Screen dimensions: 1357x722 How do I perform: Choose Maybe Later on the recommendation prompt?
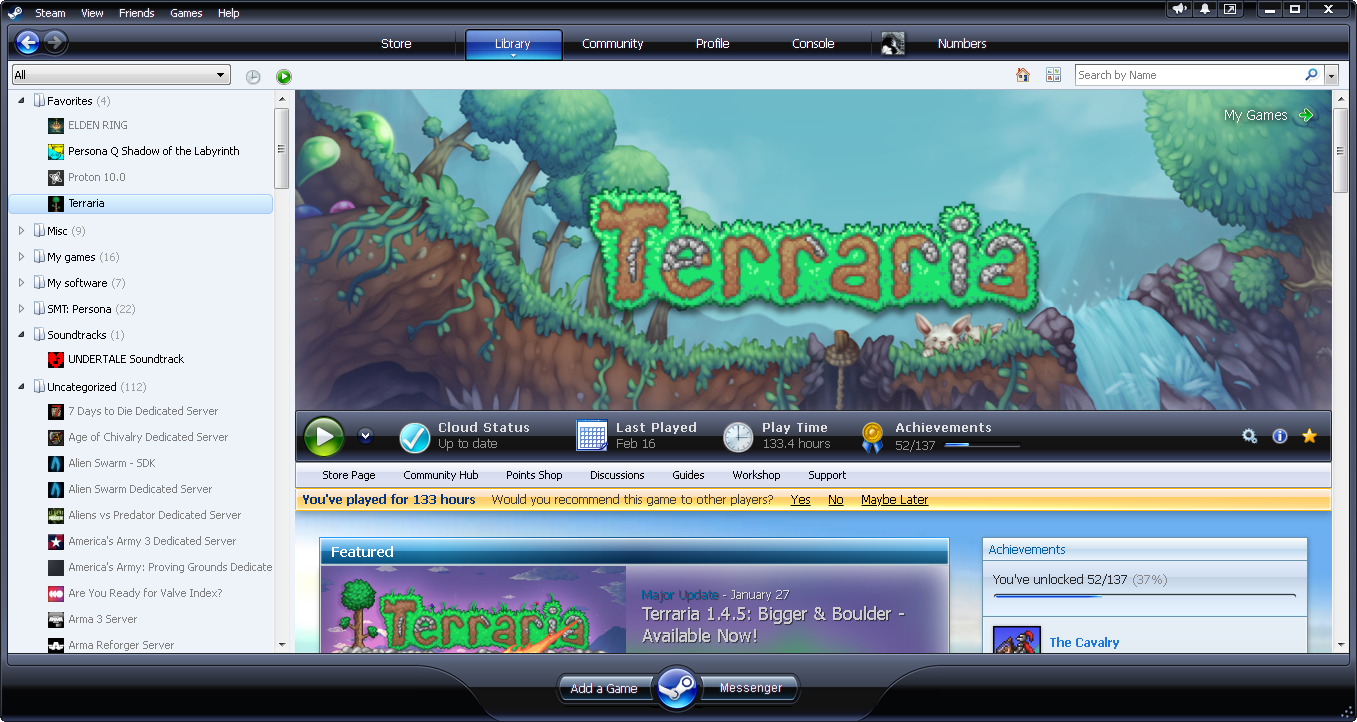coord(894,500)
